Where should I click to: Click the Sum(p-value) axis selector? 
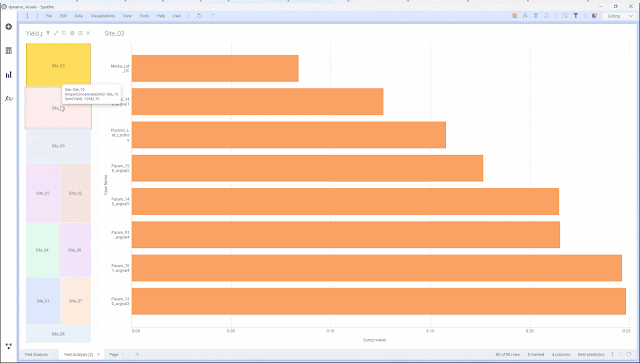coord(374,340)
